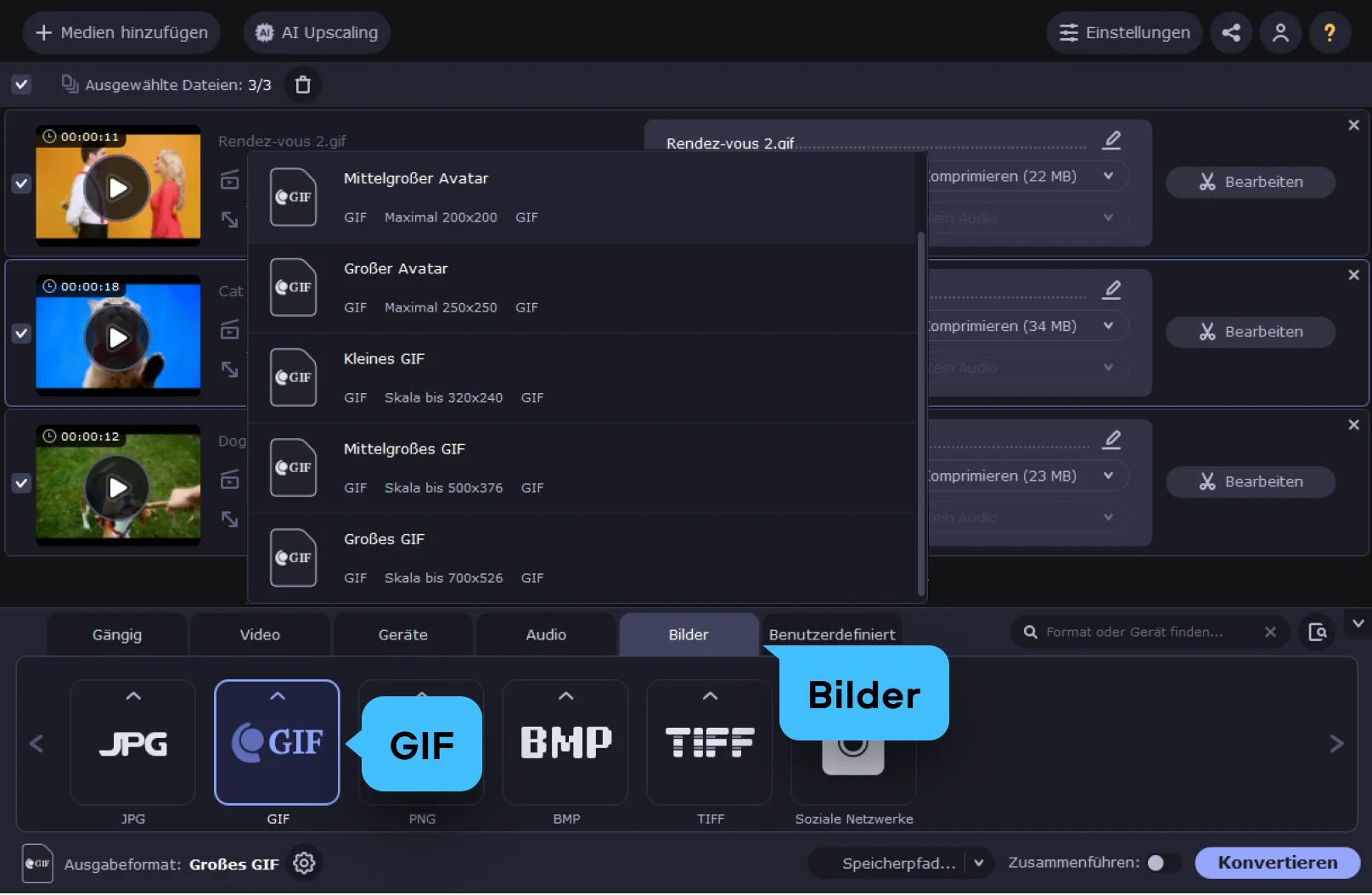Enable the Zusammenführen toggle

(1163, 864)
